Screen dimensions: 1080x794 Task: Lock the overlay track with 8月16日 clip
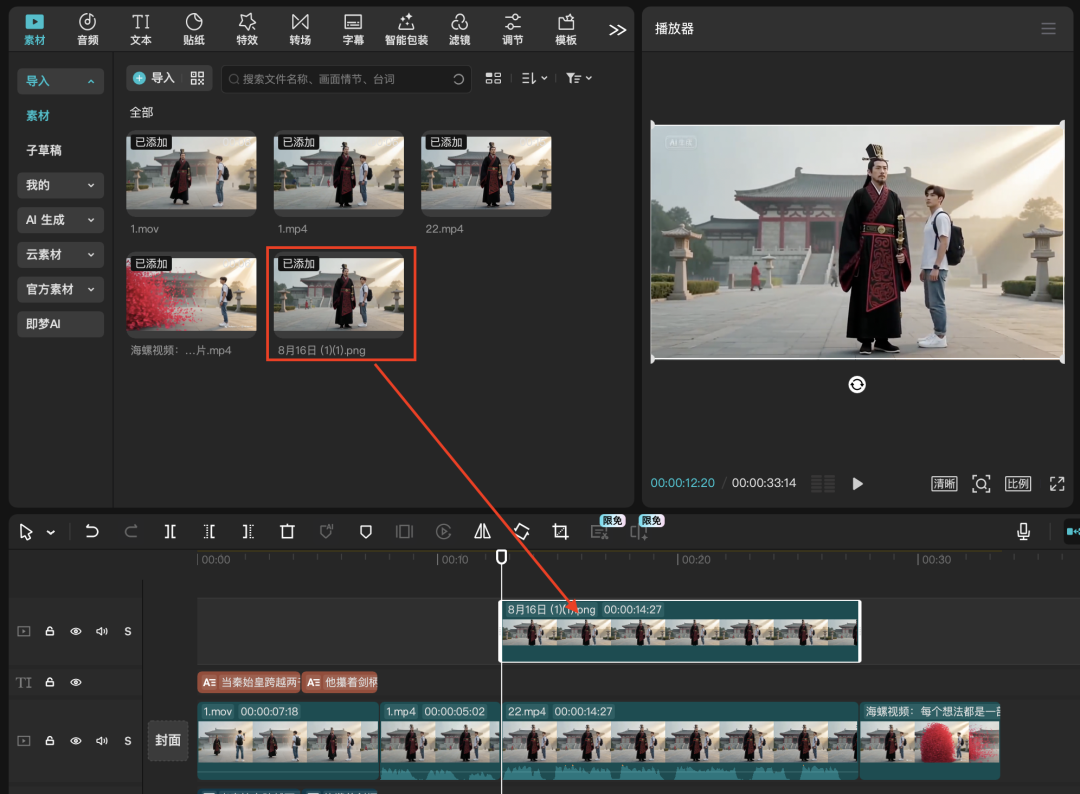pos(50,631)
